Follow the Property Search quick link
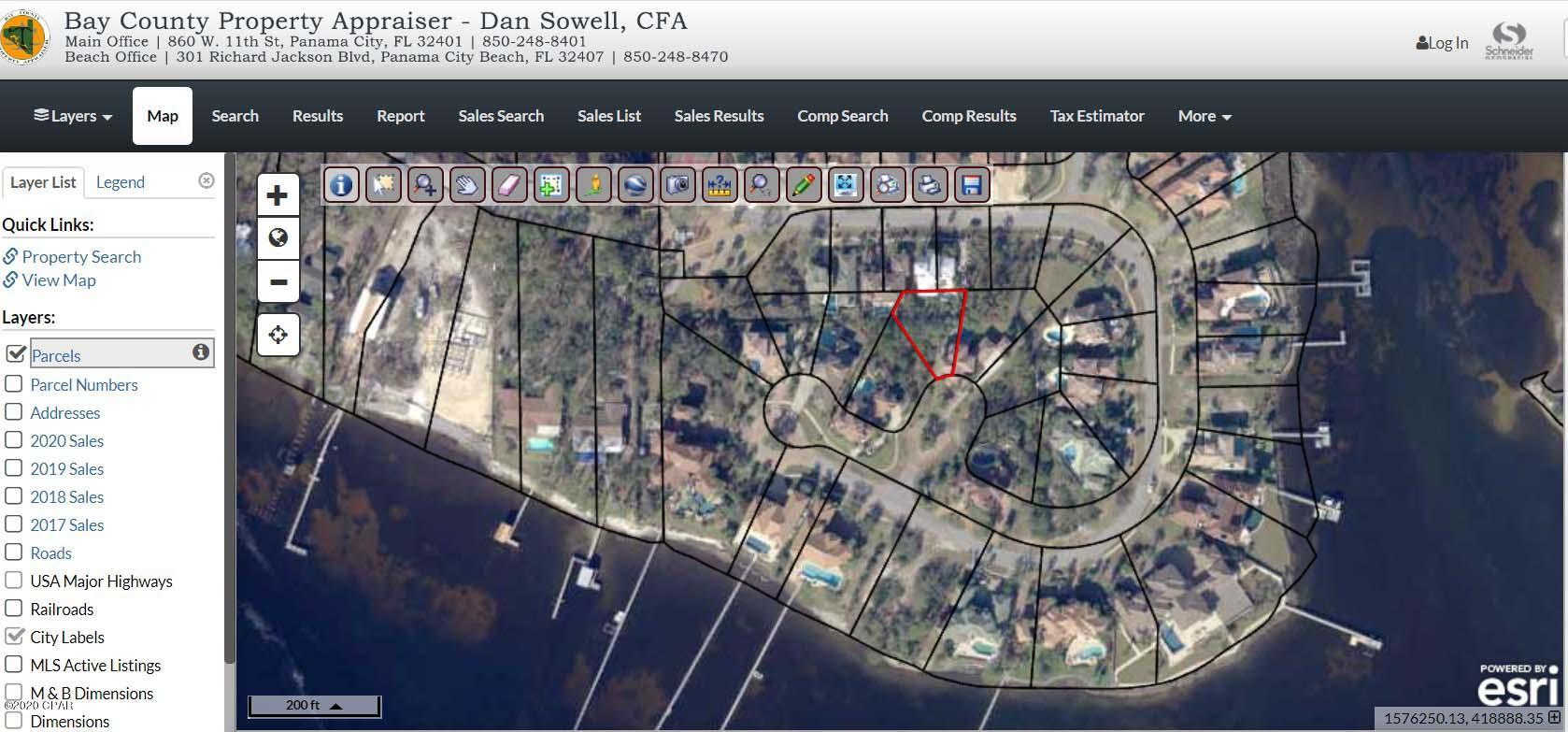This screenshot has width=1568, height=732. click(81, 256)
